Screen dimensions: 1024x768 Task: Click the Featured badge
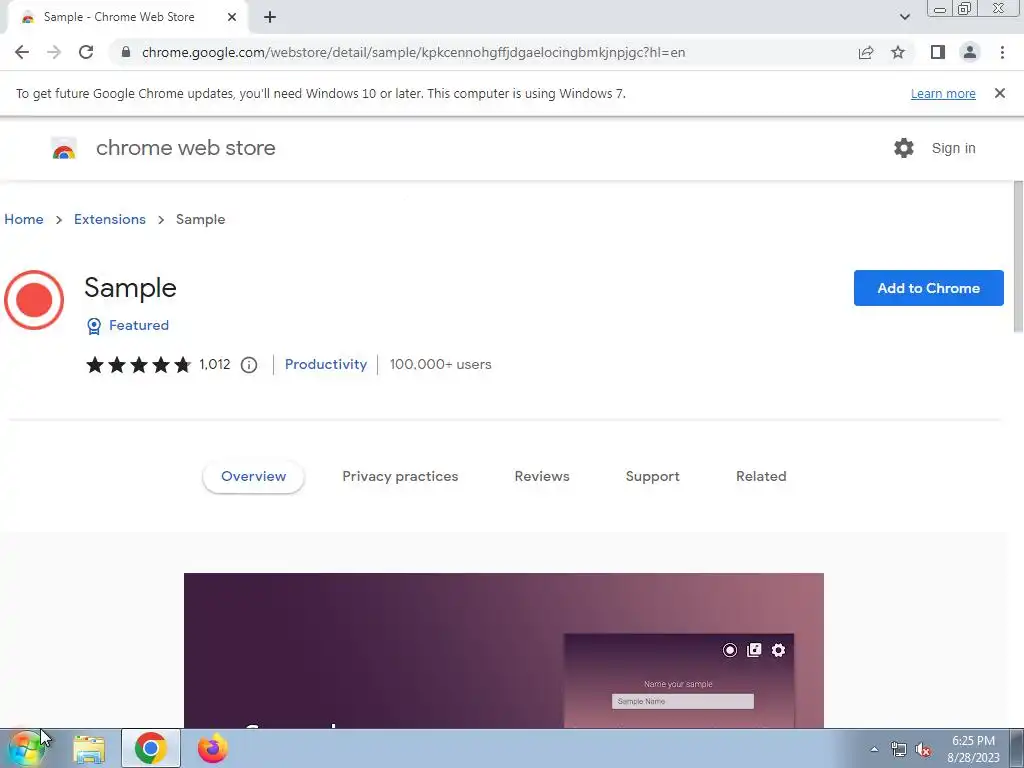[x=128, y=325]
